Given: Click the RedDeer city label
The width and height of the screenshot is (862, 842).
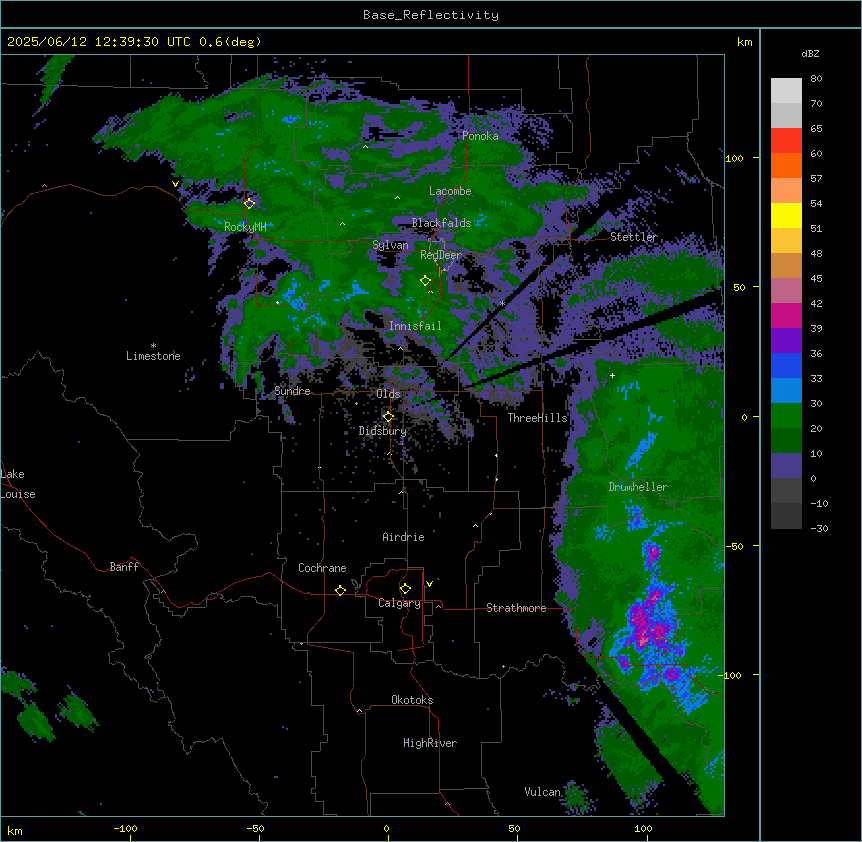Looking at the screenshot, I should pyautogui.click(x=441, y=254).
